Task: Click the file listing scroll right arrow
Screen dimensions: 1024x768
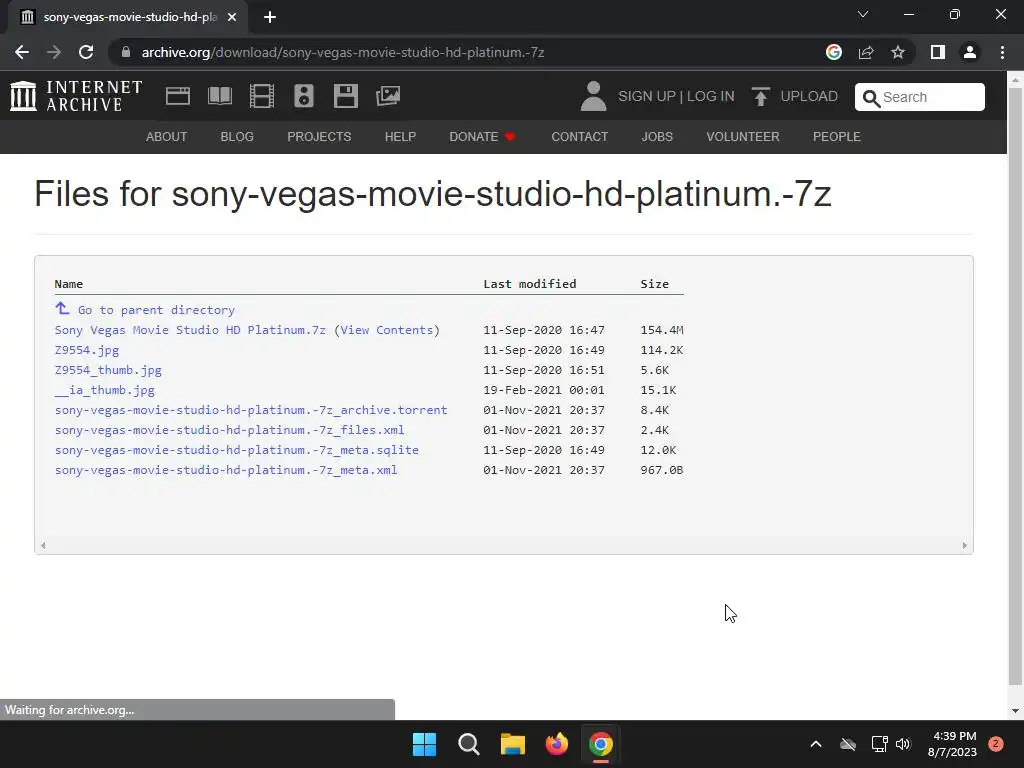Action: [x=965, y=545]
